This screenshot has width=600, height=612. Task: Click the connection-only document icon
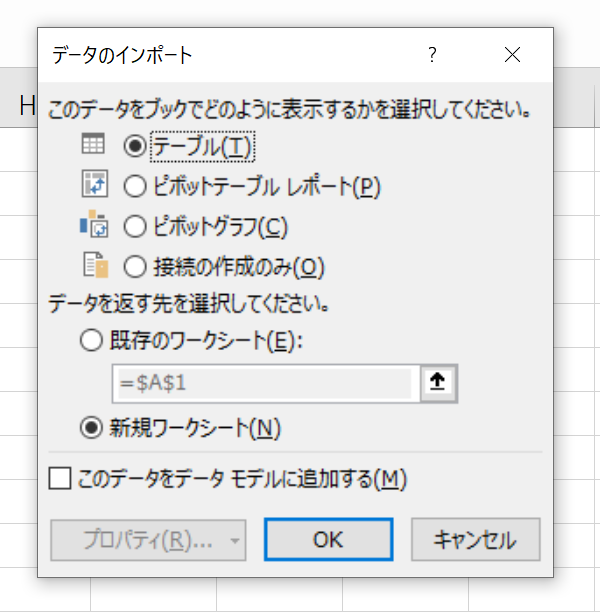coord(95,265)
